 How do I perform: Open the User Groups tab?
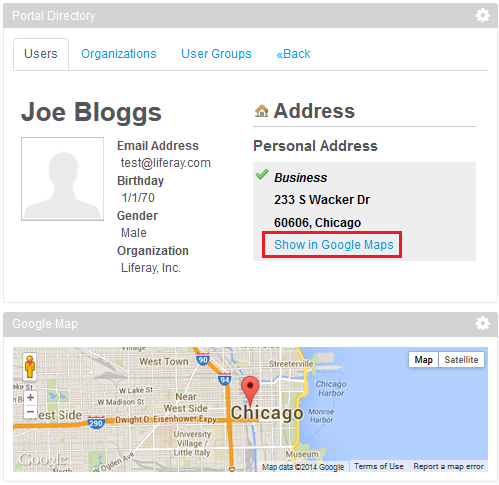(x=216, y=54)
